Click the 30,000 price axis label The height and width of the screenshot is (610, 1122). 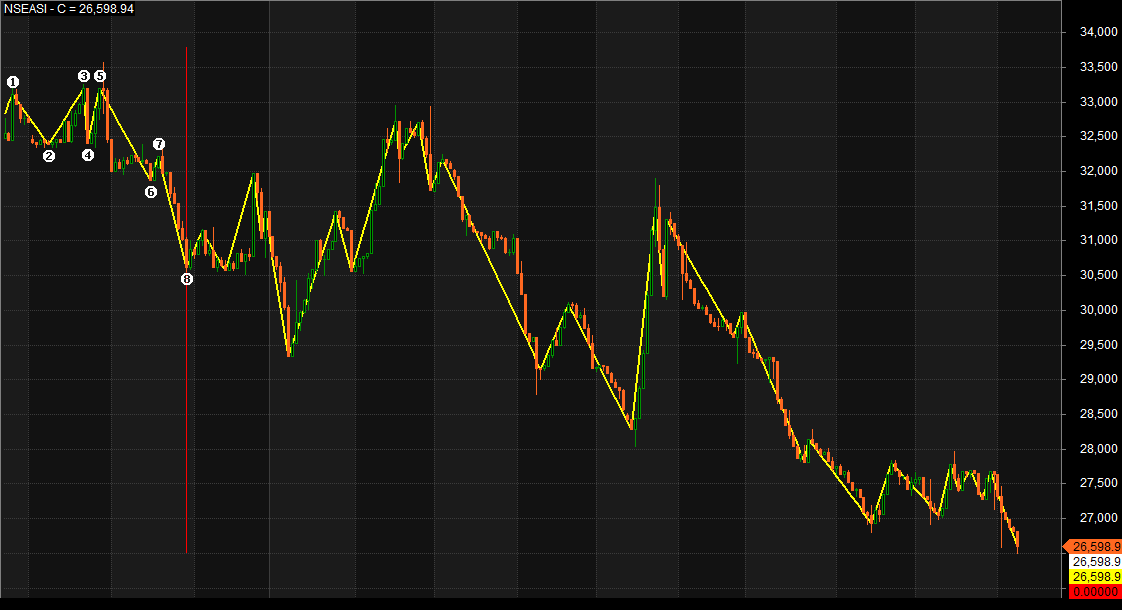[x=1098, y=310]
